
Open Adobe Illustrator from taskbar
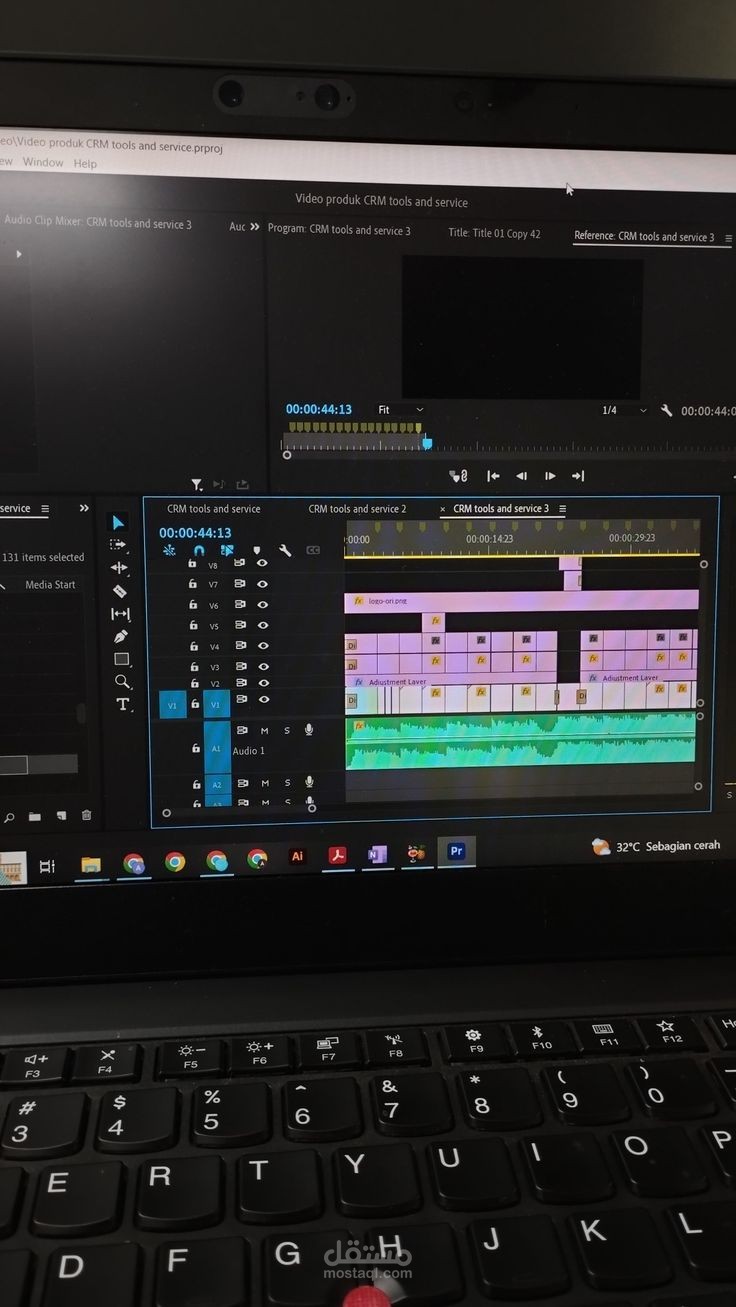pos(297,857)
